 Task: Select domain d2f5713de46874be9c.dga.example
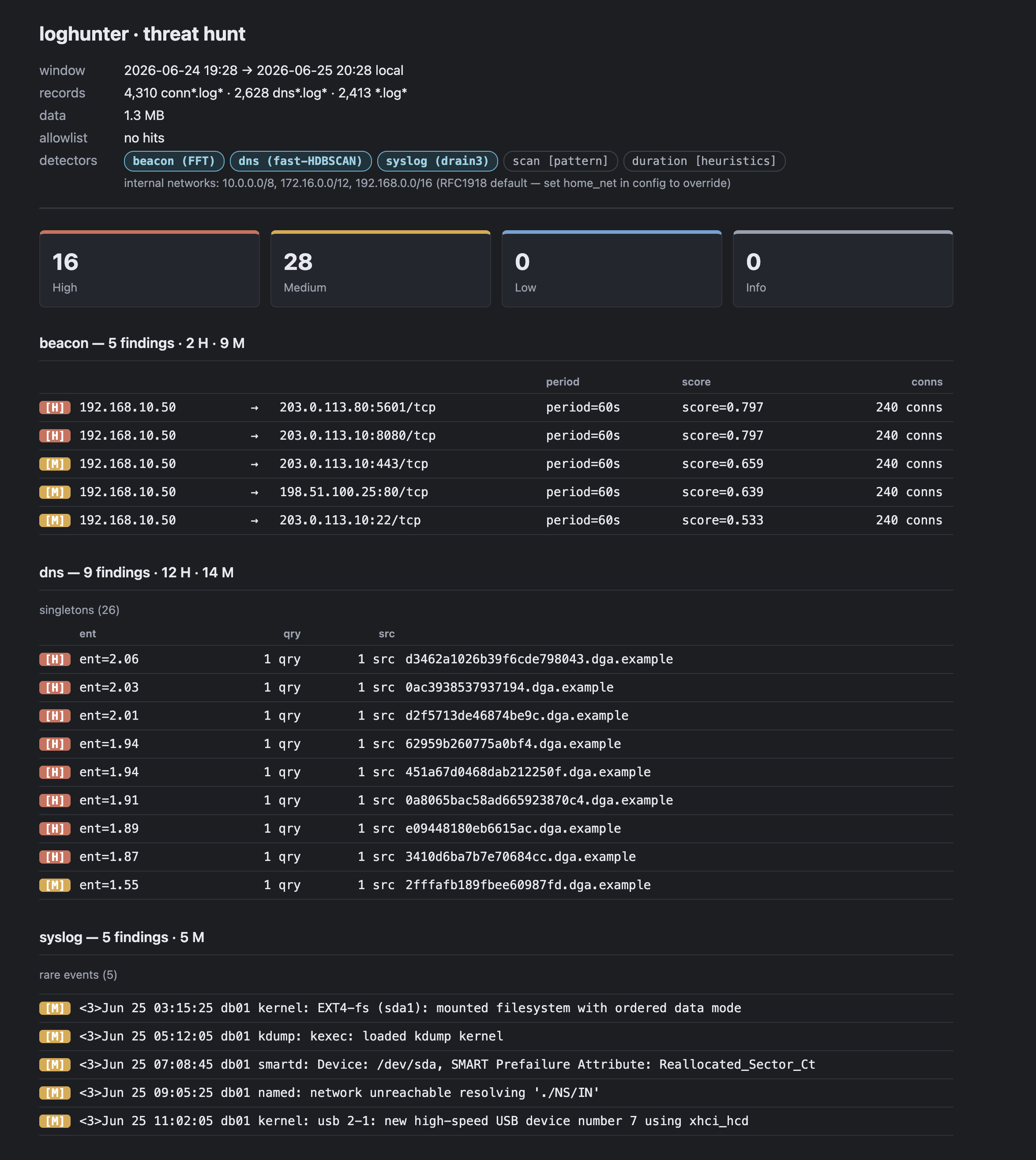(x=517, y=716)
